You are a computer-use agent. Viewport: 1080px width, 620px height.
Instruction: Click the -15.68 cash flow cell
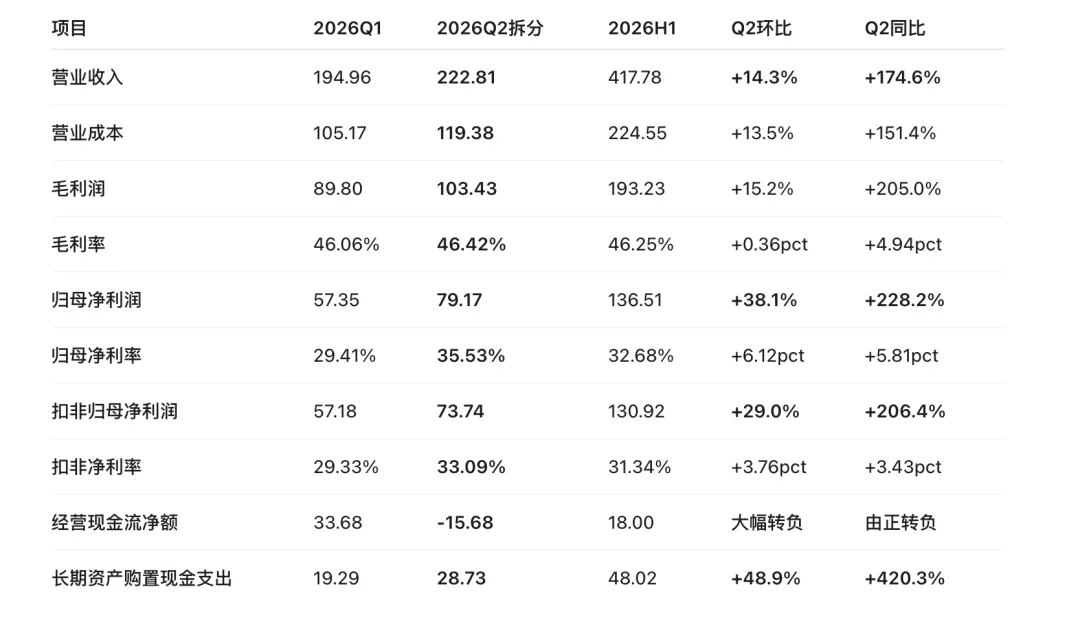pos(465,522)
